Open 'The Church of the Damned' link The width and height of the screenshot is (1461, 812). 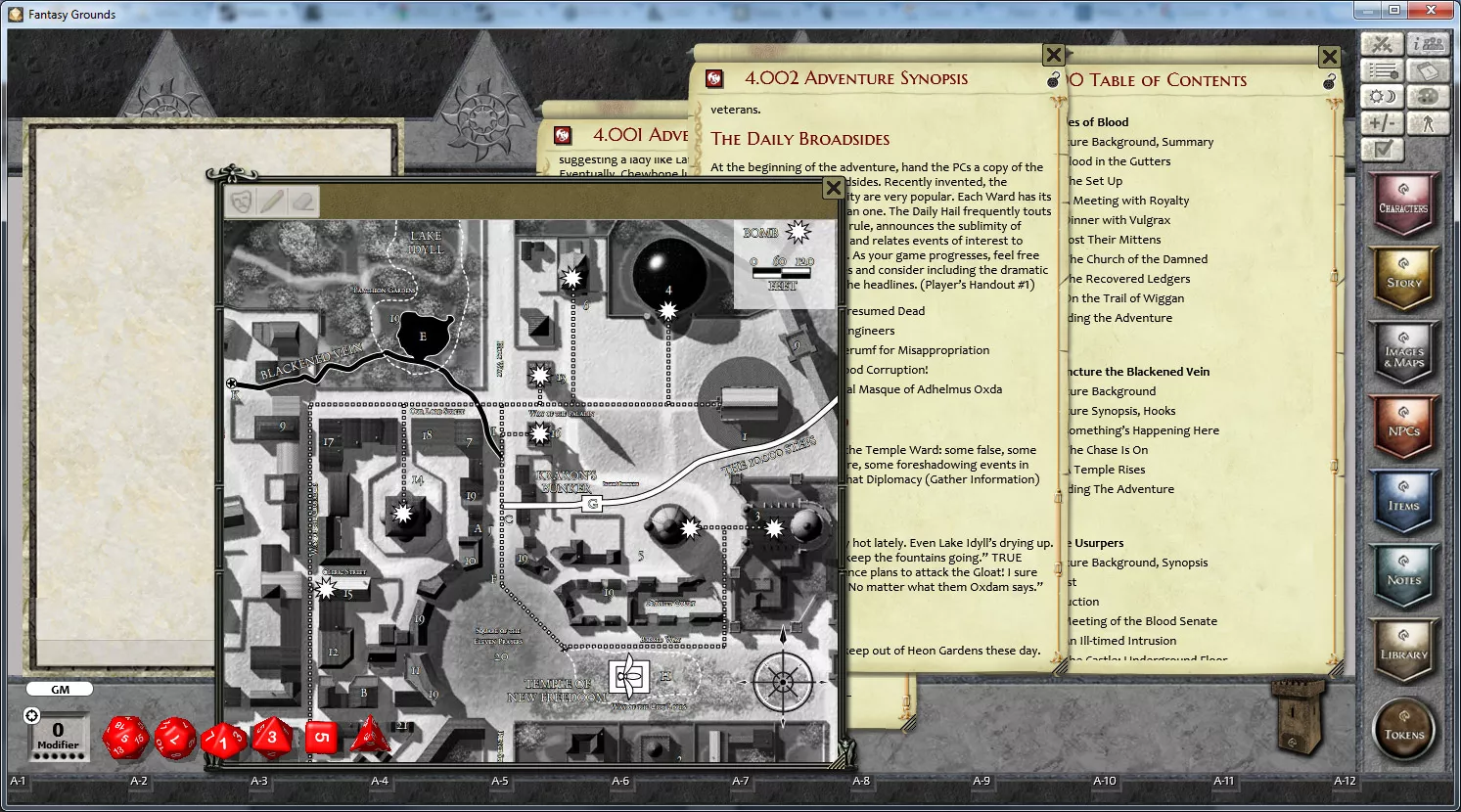tap(1137, 259)
